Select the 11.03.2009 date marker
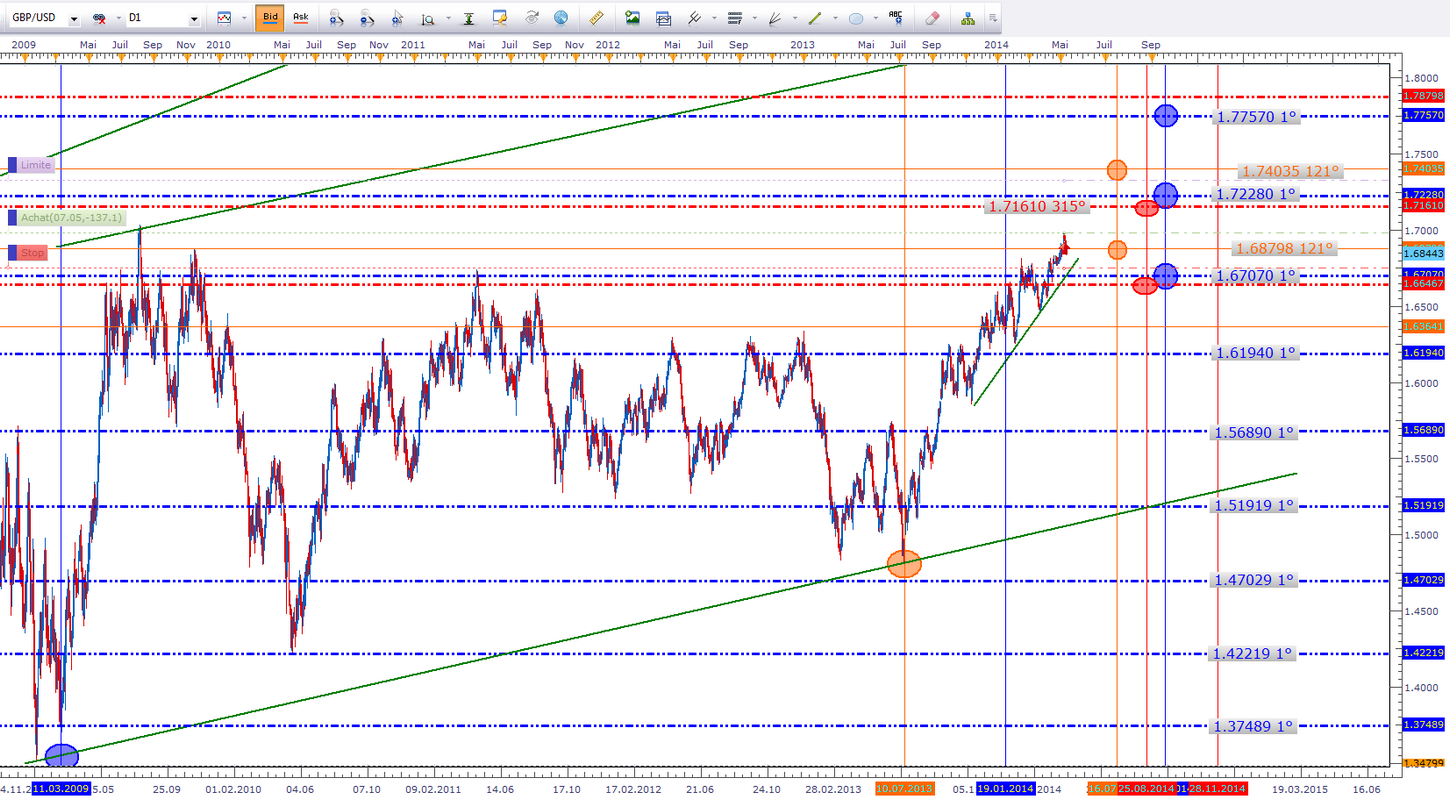 (x=61, y=789)
